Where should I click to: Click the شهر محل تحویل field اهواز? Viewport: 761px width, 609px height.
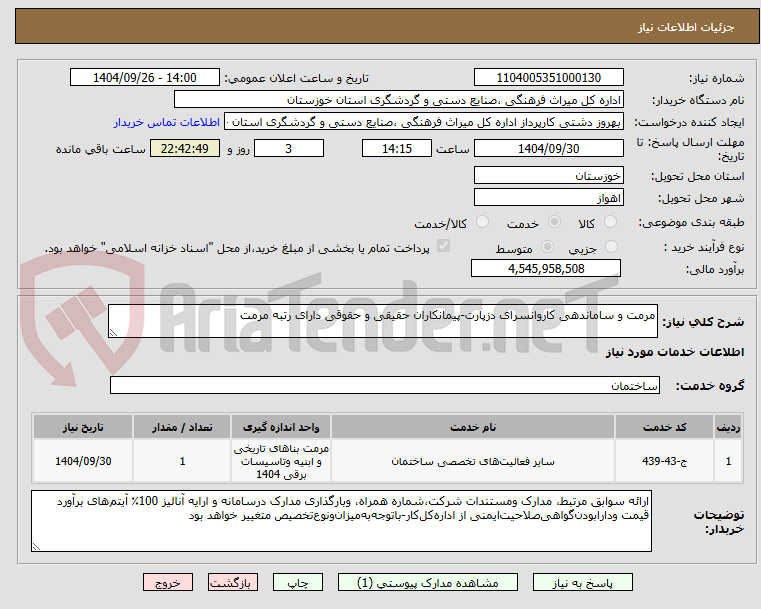coord(548,198)
